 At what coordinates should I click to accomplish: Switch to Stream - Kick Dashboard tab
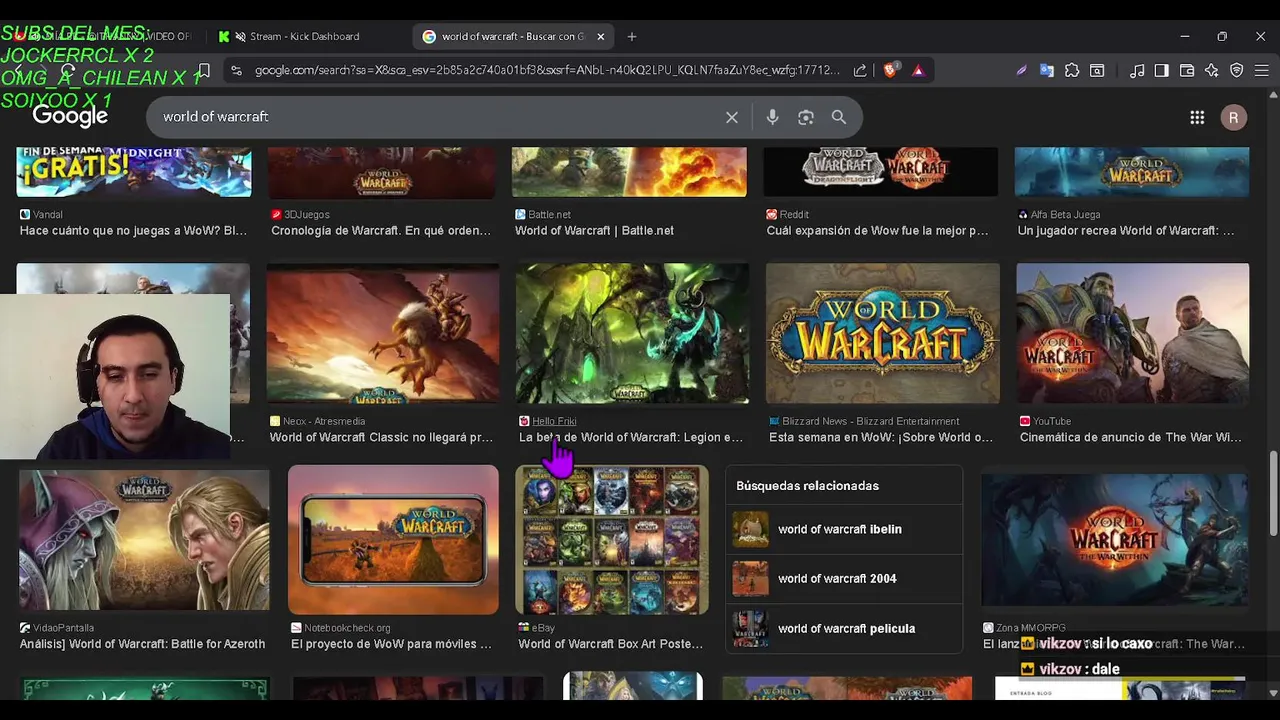point(305,37)
